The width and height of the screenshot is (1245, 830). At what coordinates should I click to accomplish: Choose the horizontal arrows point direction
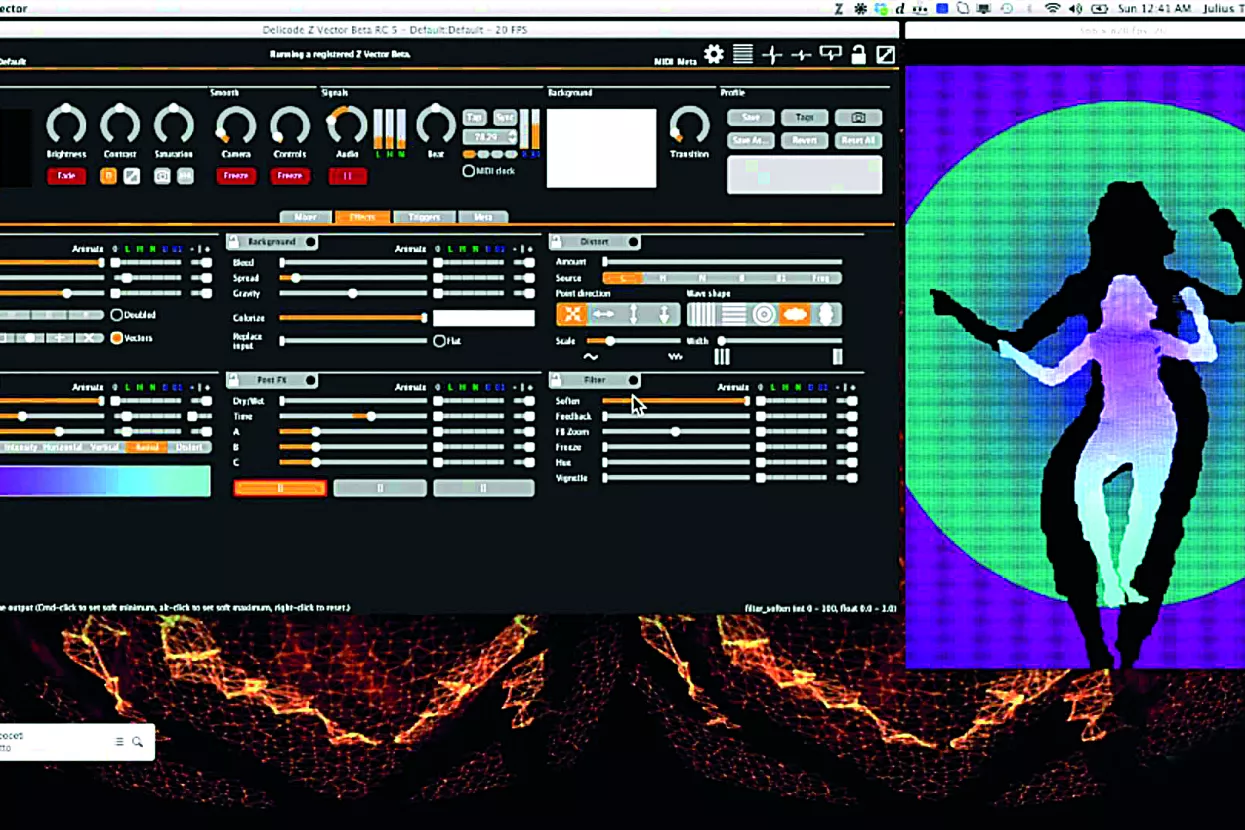point(603,315)
